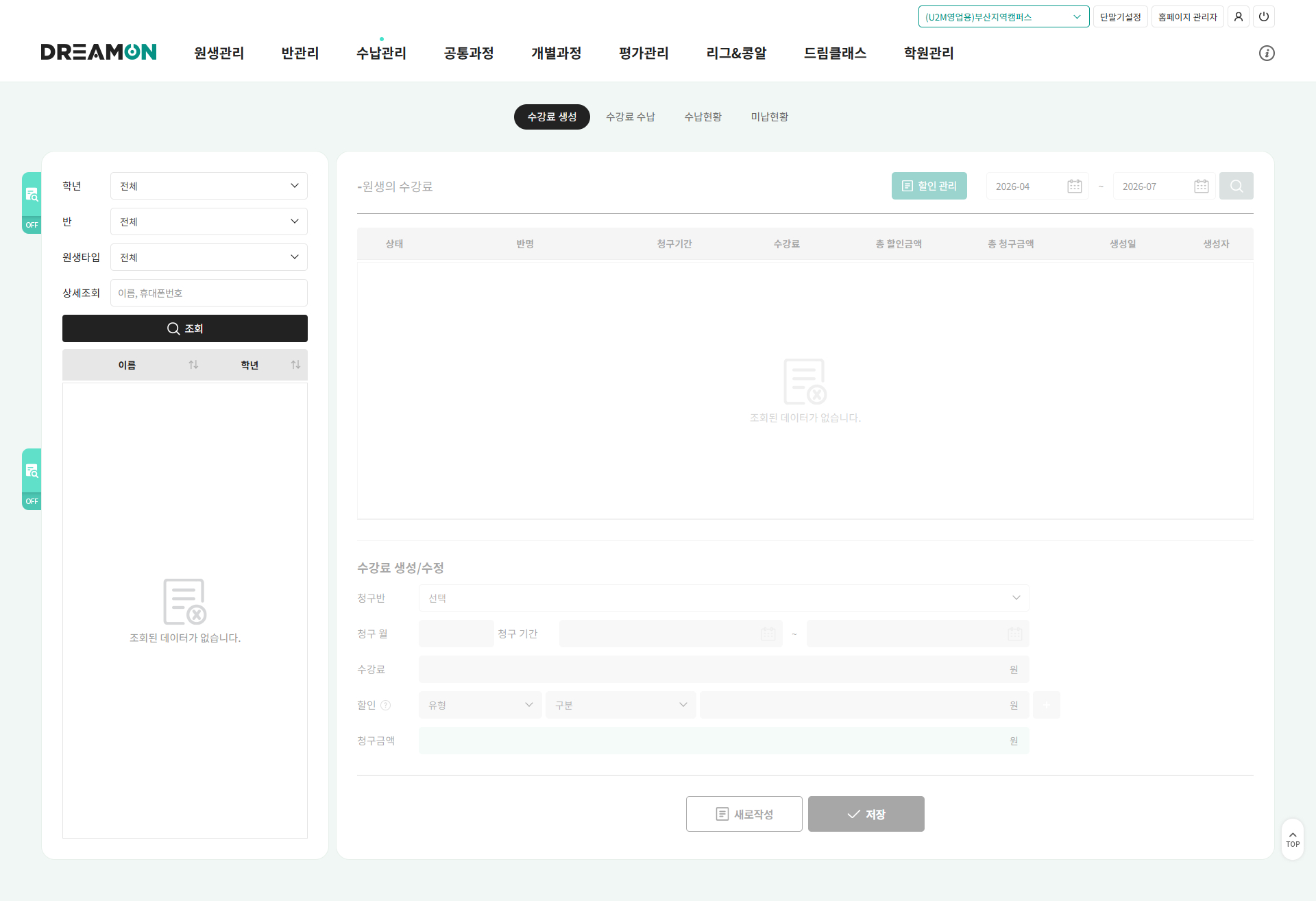Switch to 미납현황 tab
The height and width of the screenshot is (901, 1316).
(770, 117)
